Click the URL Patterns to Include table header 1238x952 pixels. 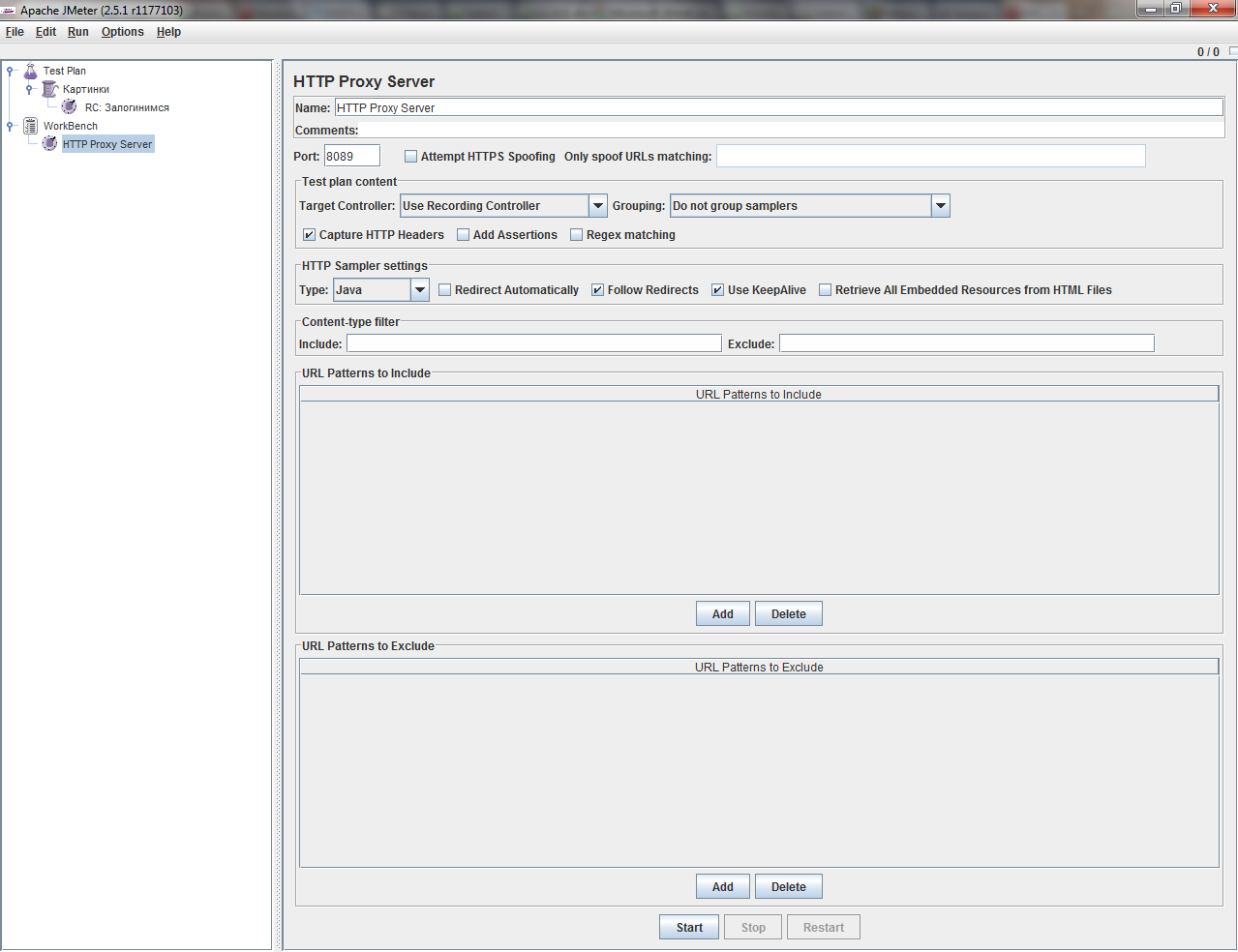point(759,395)
